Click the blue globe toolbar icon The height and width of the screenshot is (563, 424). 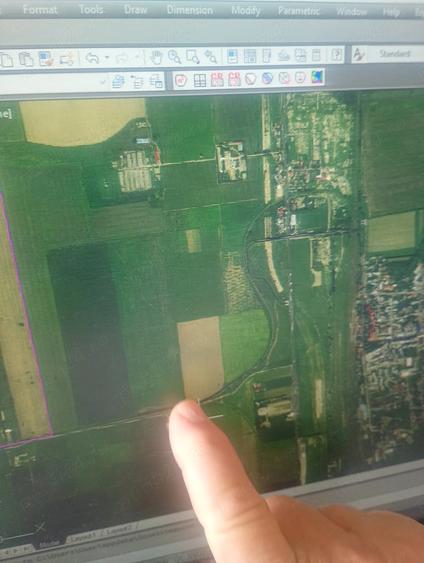coord(267,78)
